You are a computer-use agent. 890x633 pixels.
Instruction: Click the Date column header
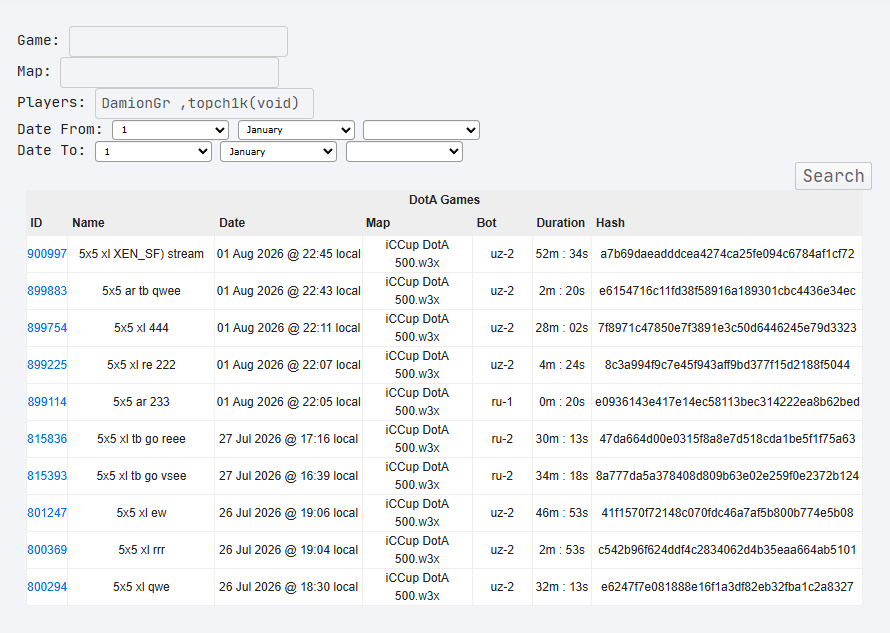click(232, 223)
